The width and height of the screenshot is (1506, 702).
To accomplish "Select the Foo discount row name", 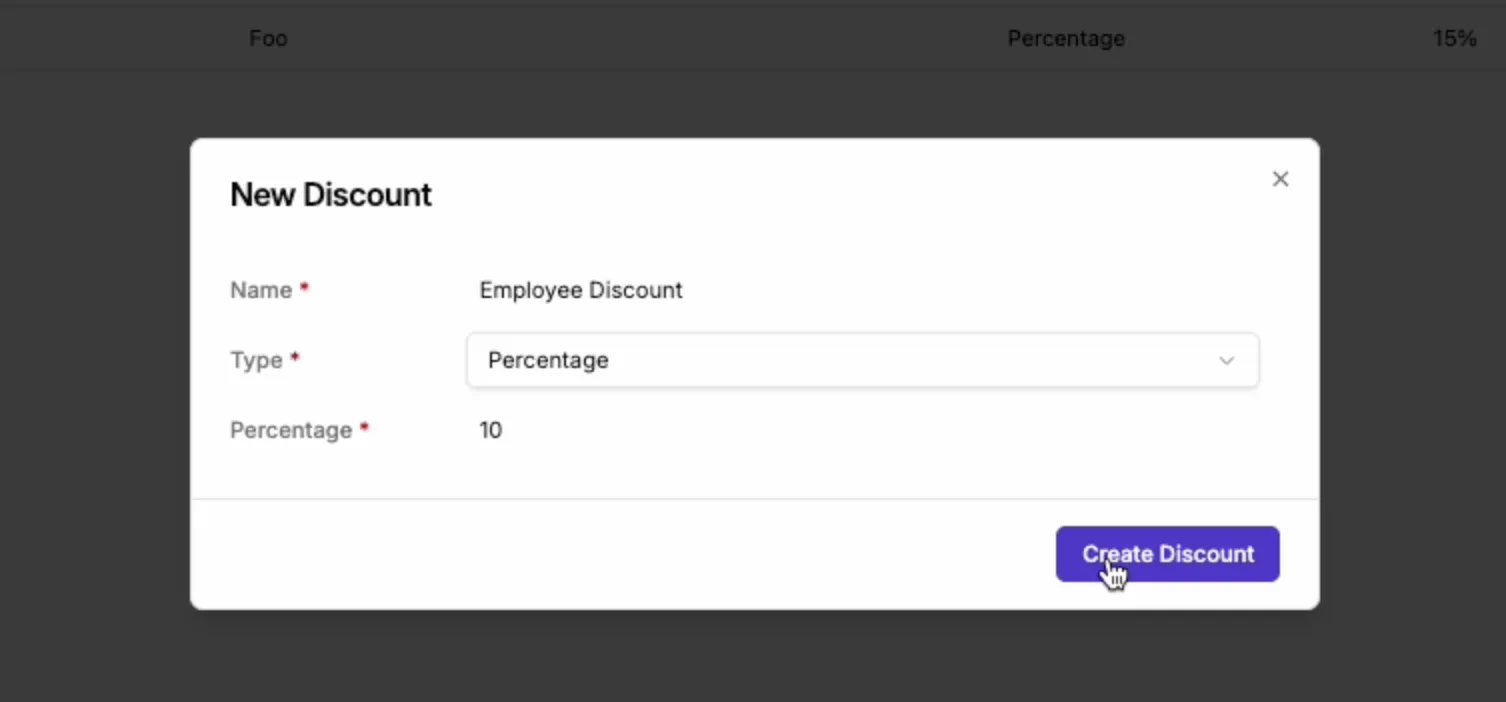I will (x=268, y=38).
